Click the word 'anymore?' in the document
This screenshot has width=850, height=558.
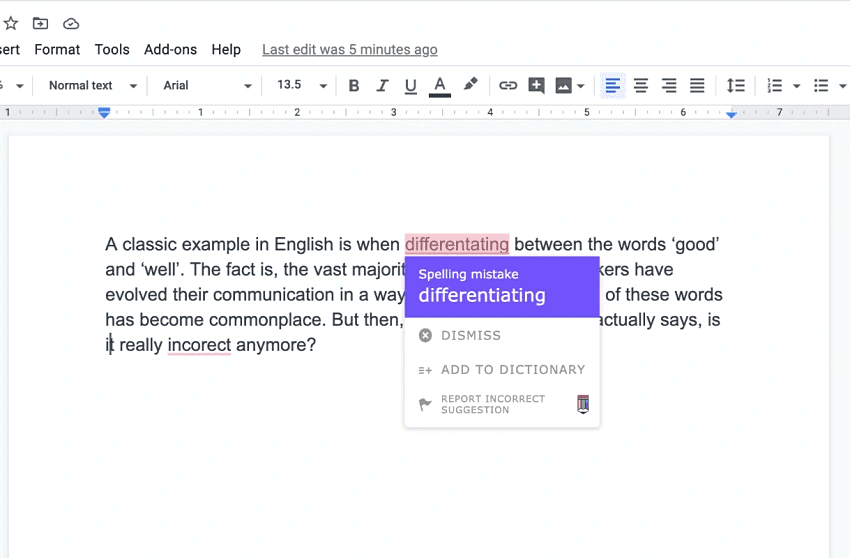[x=276, y=345]
